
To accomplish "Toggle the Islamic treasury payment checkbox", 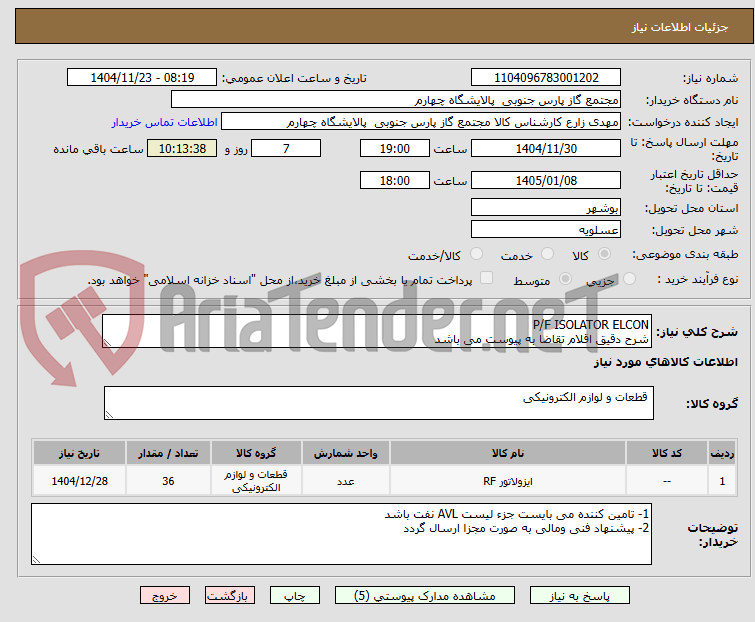I will pyautogui.click(x=487, y=278).
